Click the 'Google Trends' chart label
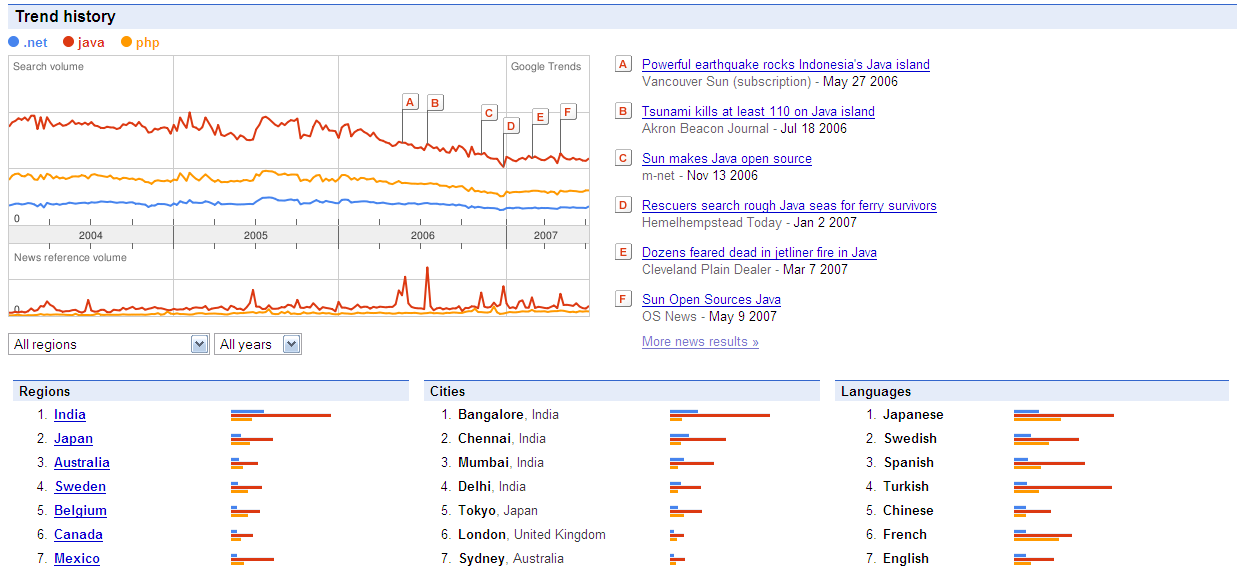 pos(546,67)
